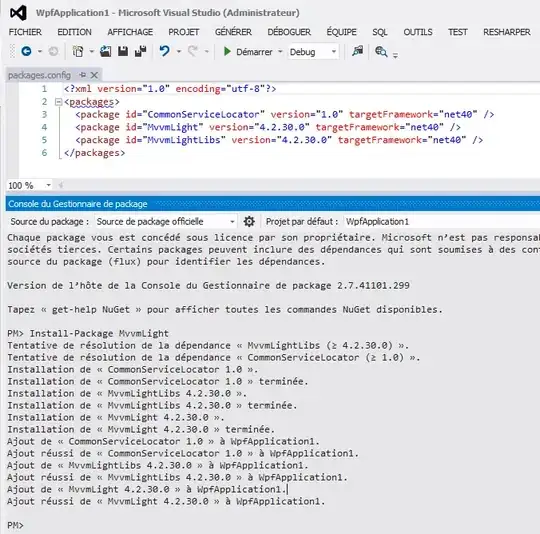Click the green Start debugging play icon
This screenshot has width=540, height=534.
click(x=227, y=52)
